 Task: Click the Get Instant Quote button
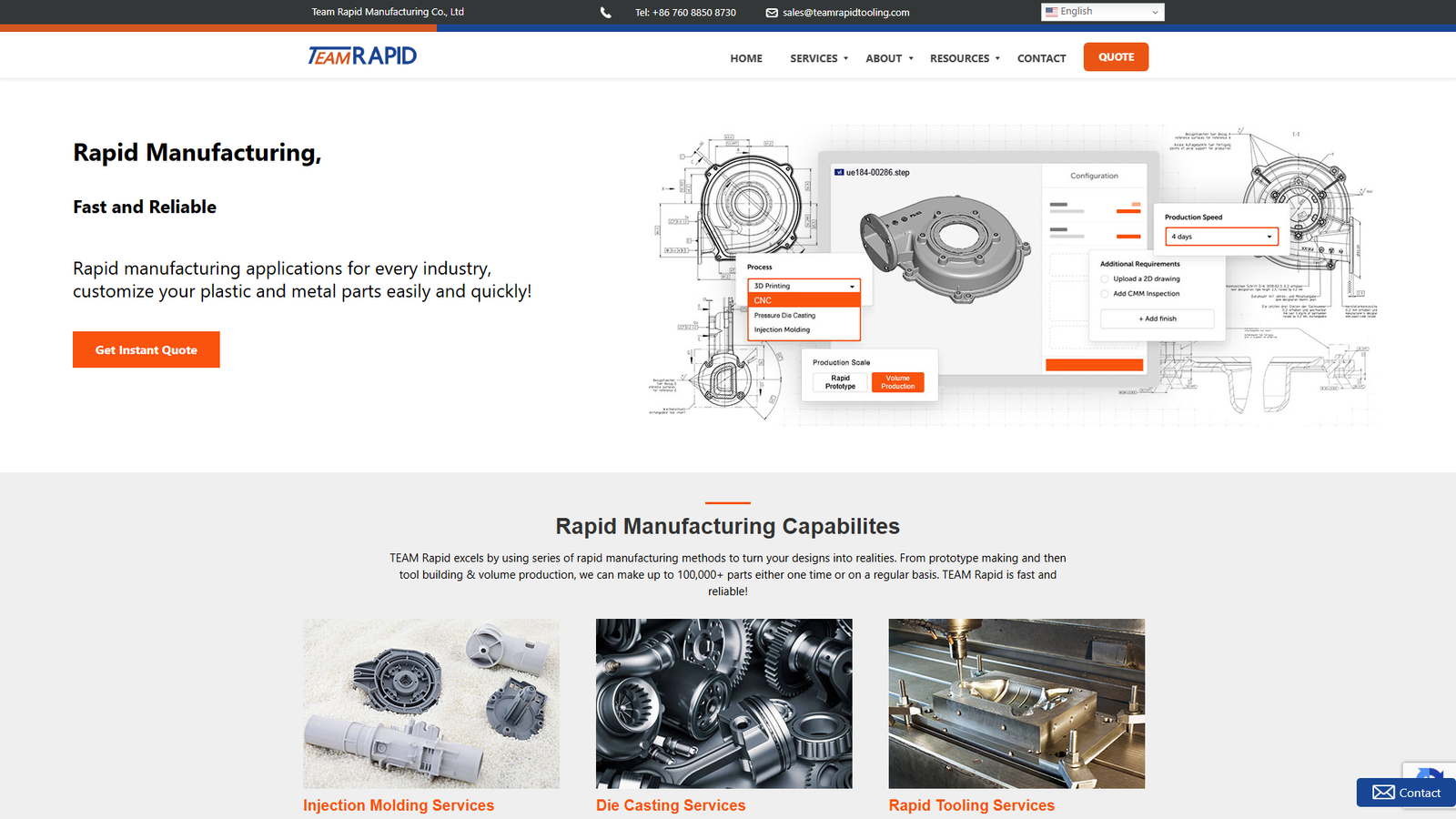(146, 349)
